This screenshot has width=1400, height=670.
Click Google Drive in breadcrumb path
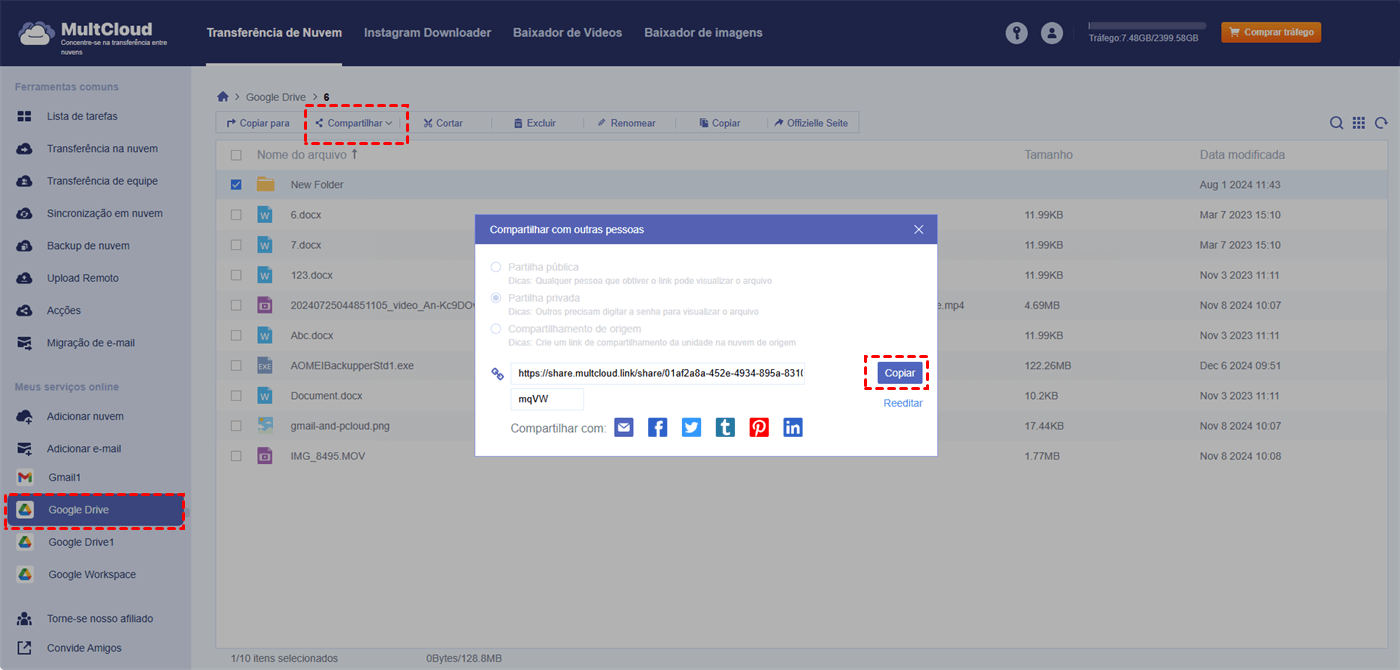[276, 97]
